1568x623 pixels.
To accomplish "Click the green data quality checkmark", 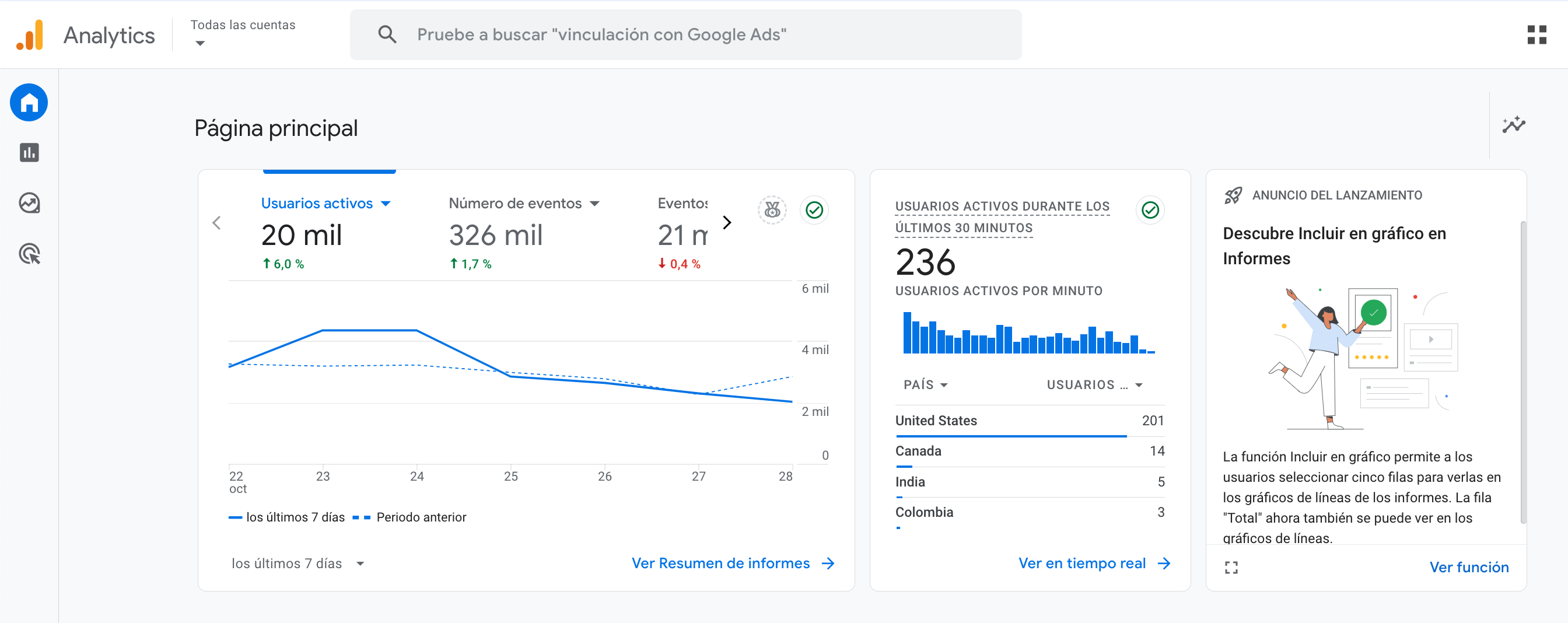I will pos(815,210).
